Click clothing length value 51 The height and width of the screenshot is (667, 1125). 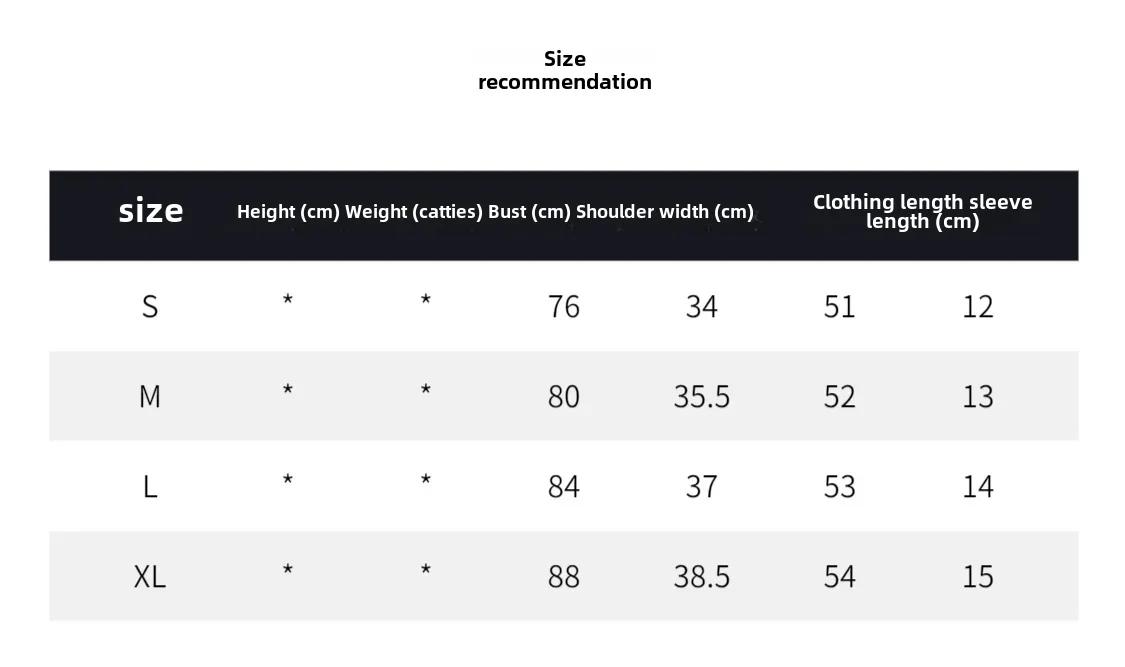pyautogui.click(x=839, y=307)
